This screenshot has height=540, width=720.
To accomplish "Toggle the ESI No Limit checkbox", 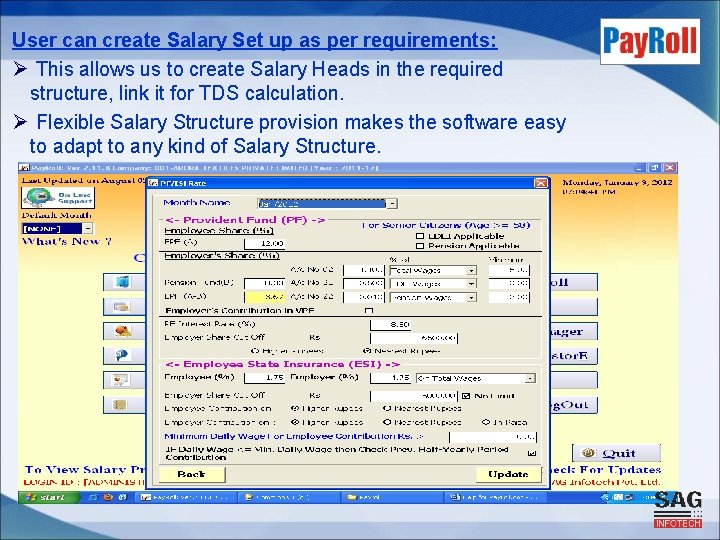I will 467,396.
